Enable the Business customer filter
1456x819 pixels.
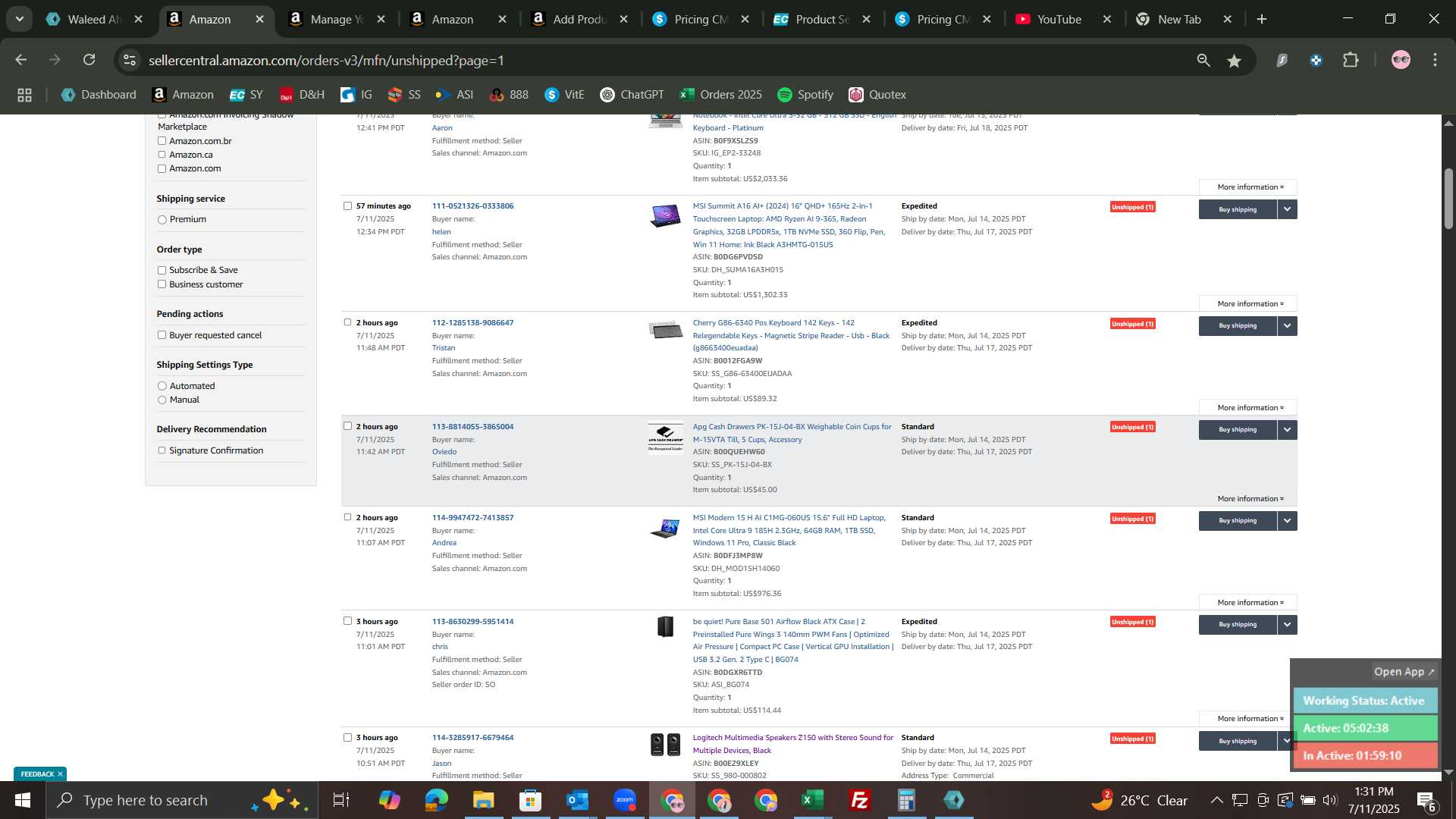[162, 284]
